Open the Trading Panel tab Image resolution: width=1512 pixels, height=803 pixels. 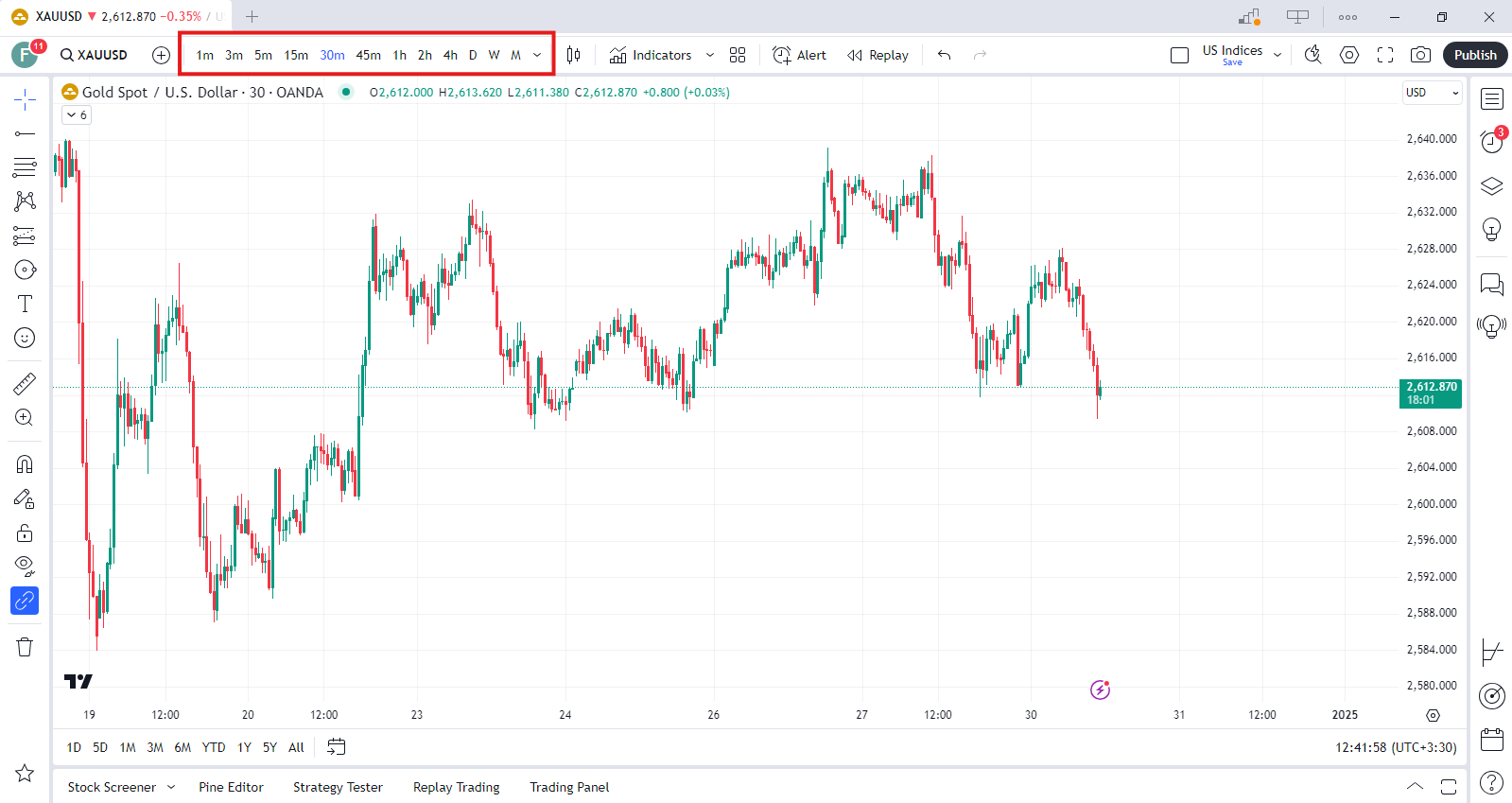(x=569, y=787)
